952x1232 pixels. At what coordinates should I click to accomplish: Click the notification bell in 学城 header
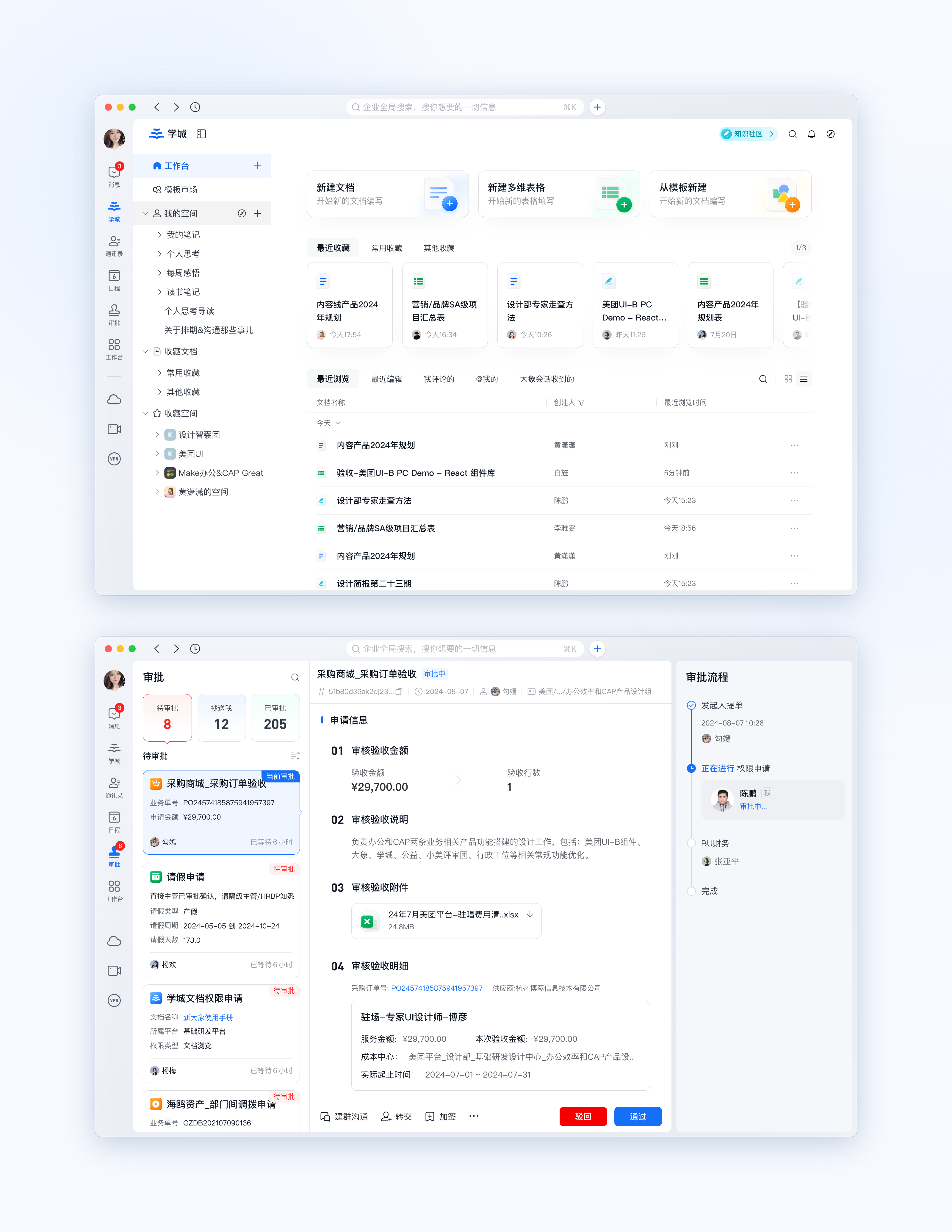(x=811, y=134)
